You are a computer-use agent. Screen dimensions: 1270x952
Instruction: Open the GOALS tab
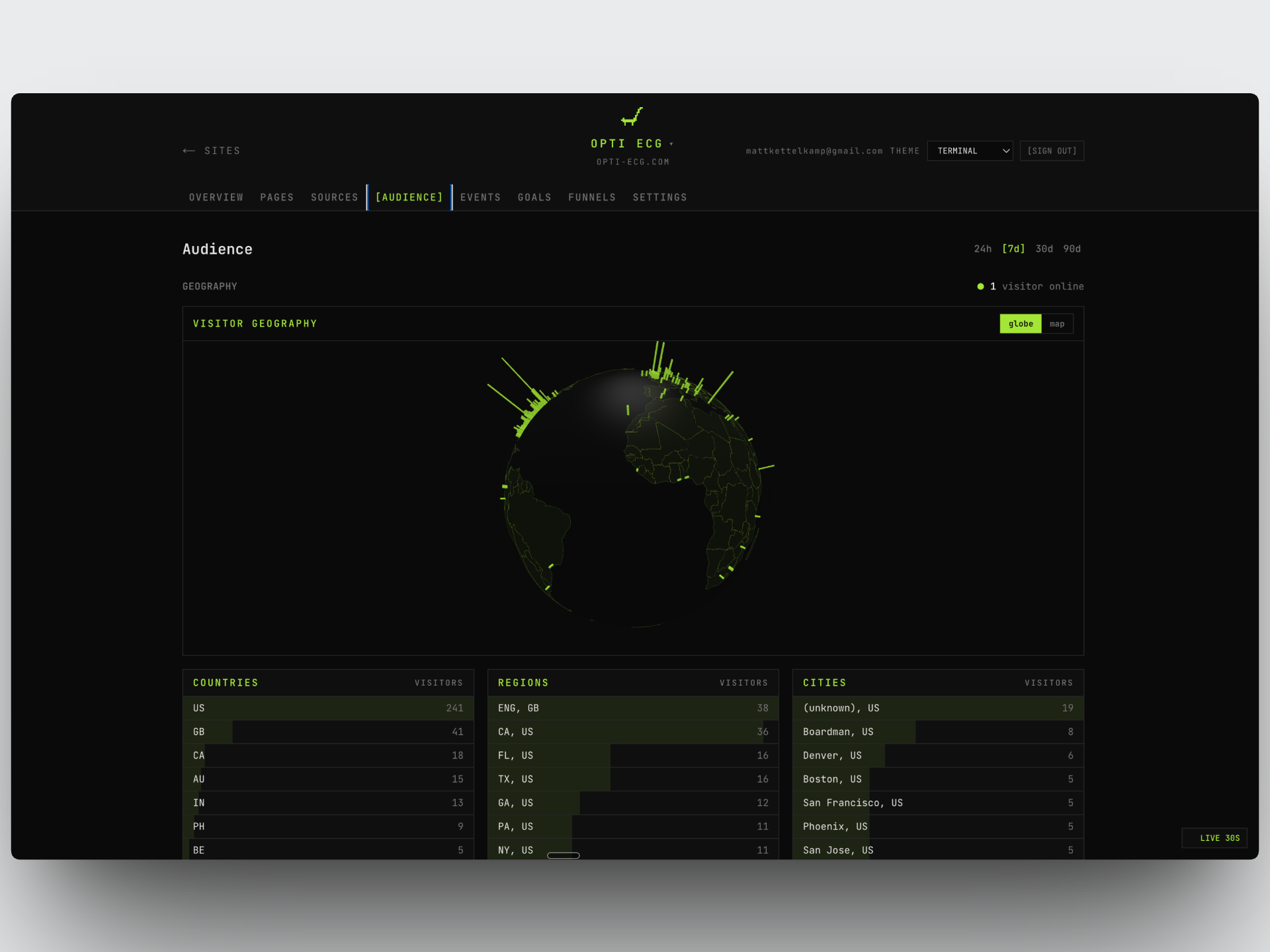pos(534,197)
